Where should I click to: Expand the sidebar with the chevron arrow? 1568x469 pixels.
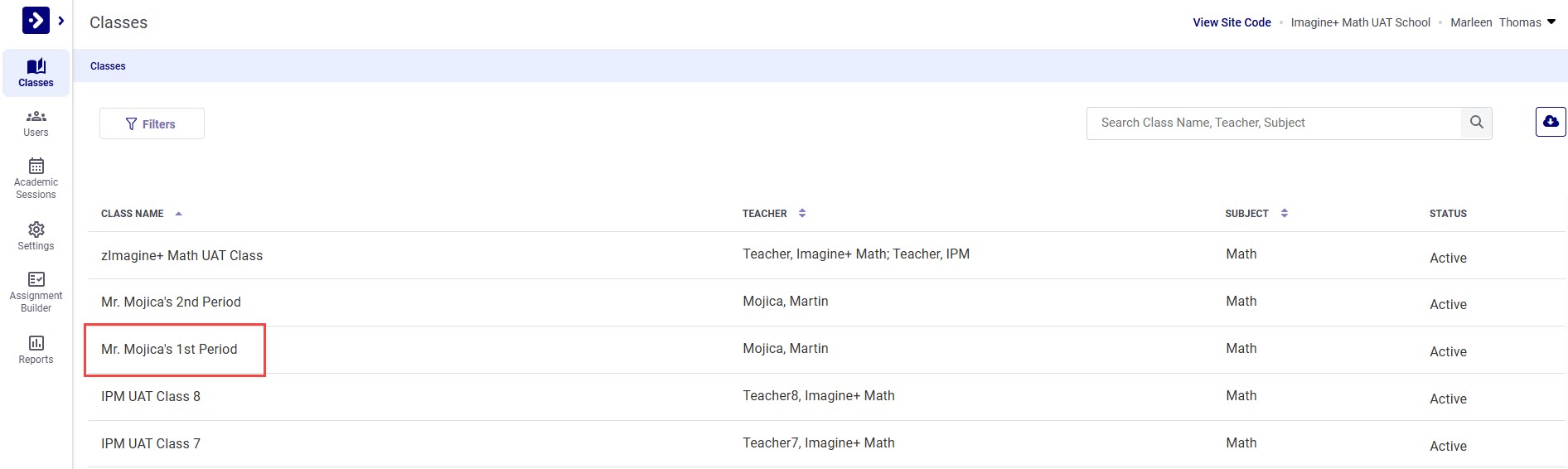61,21
